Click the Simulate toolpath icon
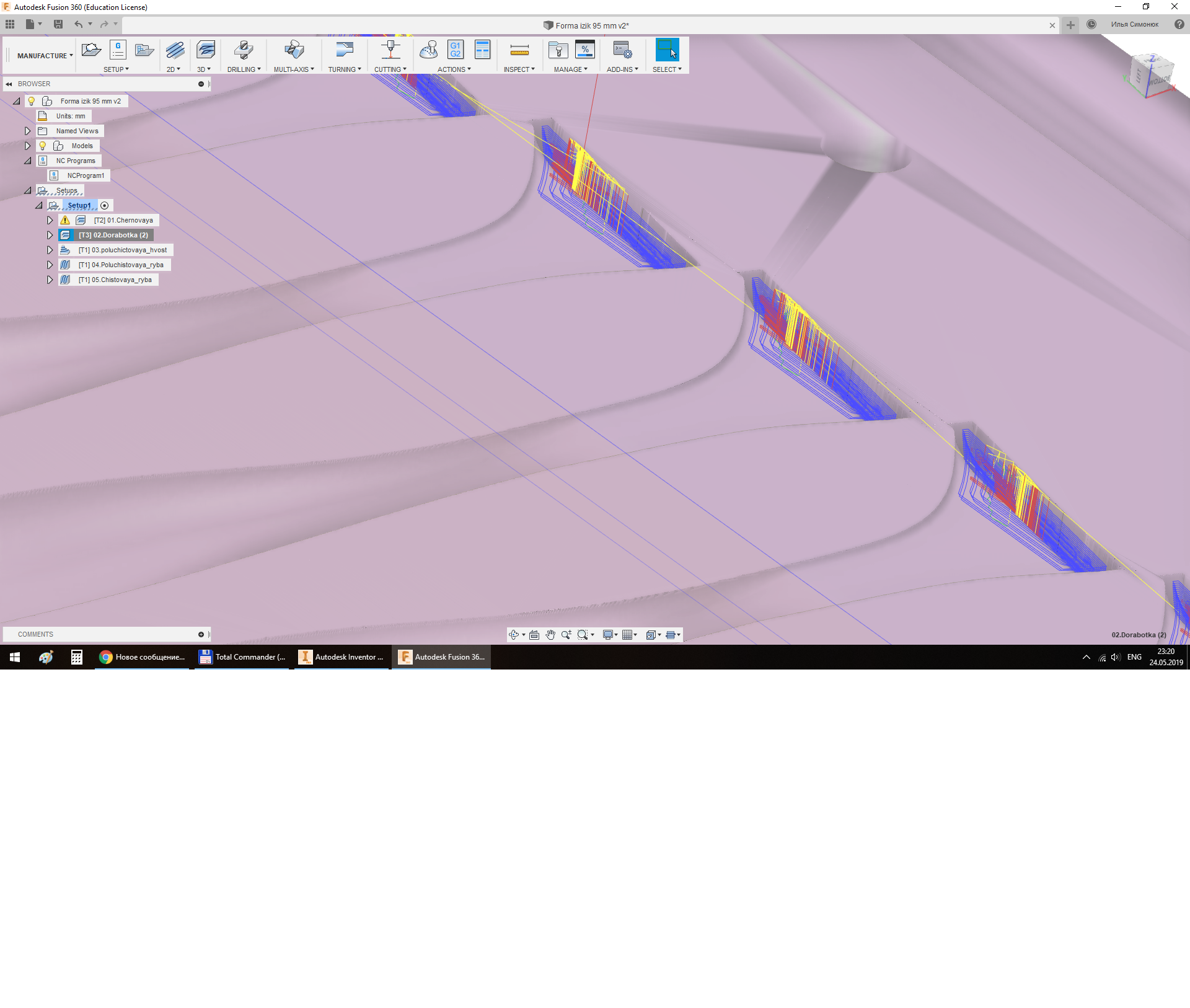This screenshot has width=1190, height=1008. 428,50
